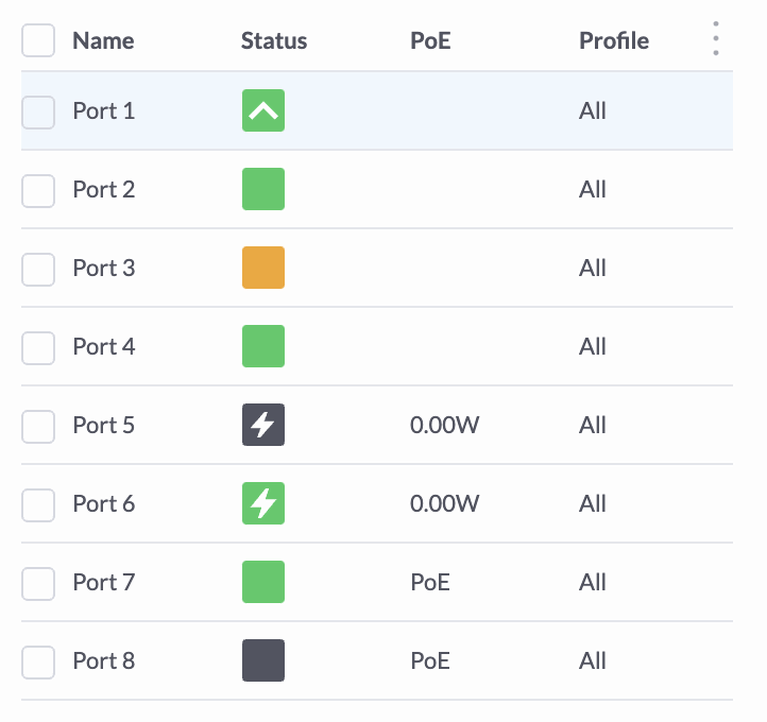Click the Port 6 name label
Viewport: 767px width, 722px height.
point(104,503)
